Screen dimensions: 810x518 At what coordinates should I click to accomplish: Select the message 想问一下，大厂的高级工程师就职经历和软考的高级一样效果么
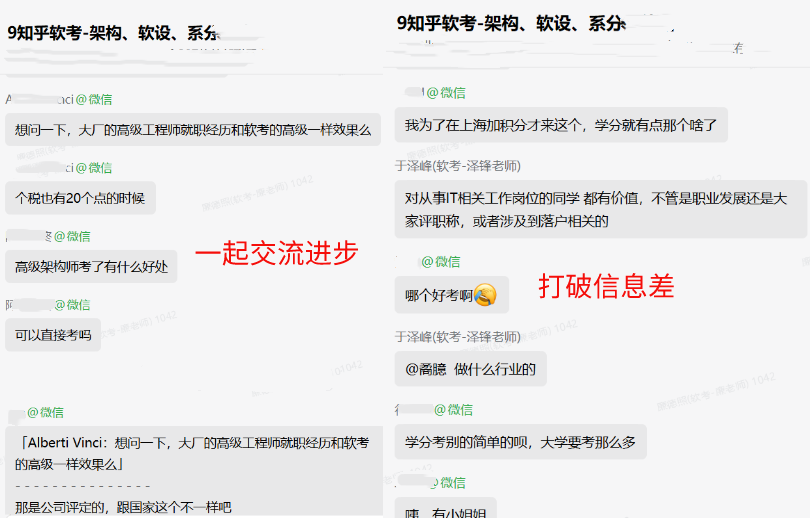point(193,130)
